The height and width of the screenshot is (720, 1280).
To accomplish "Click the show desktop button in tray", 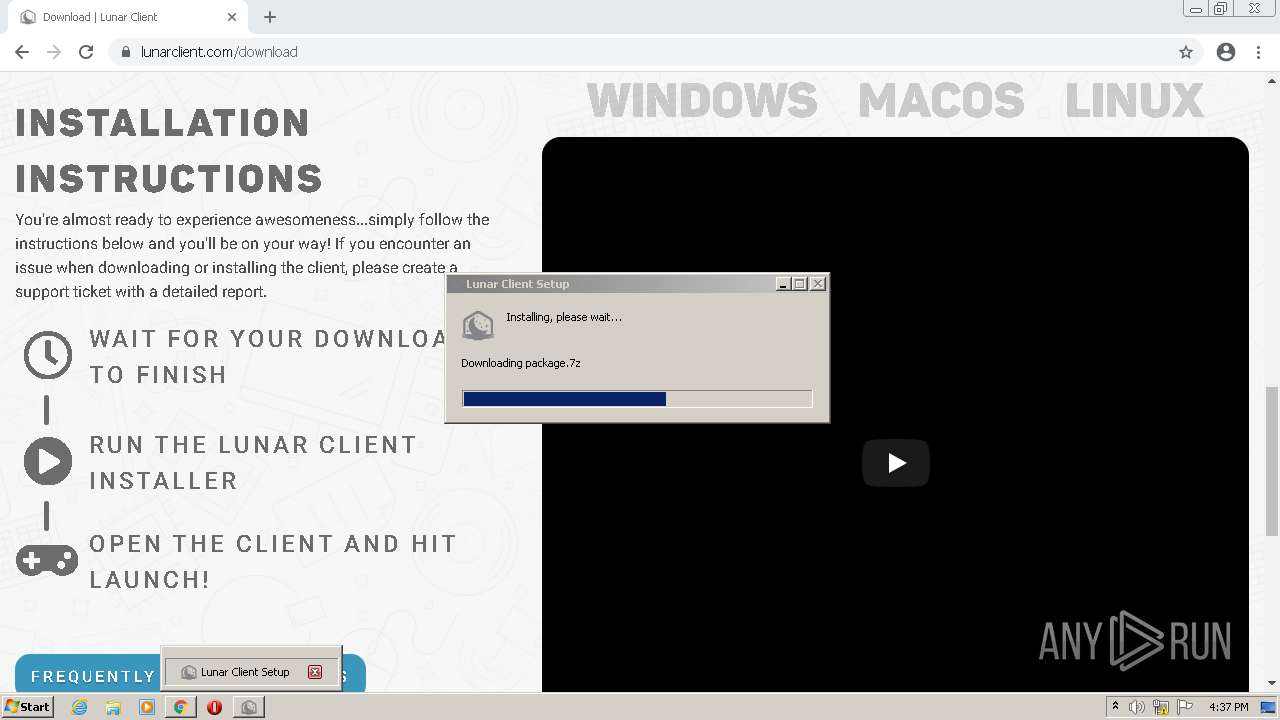I will point(1269,707).
